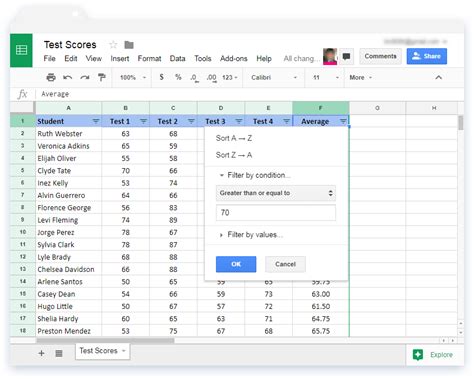Open the Tools menu

pyautogui.click(x=203, y=59)
